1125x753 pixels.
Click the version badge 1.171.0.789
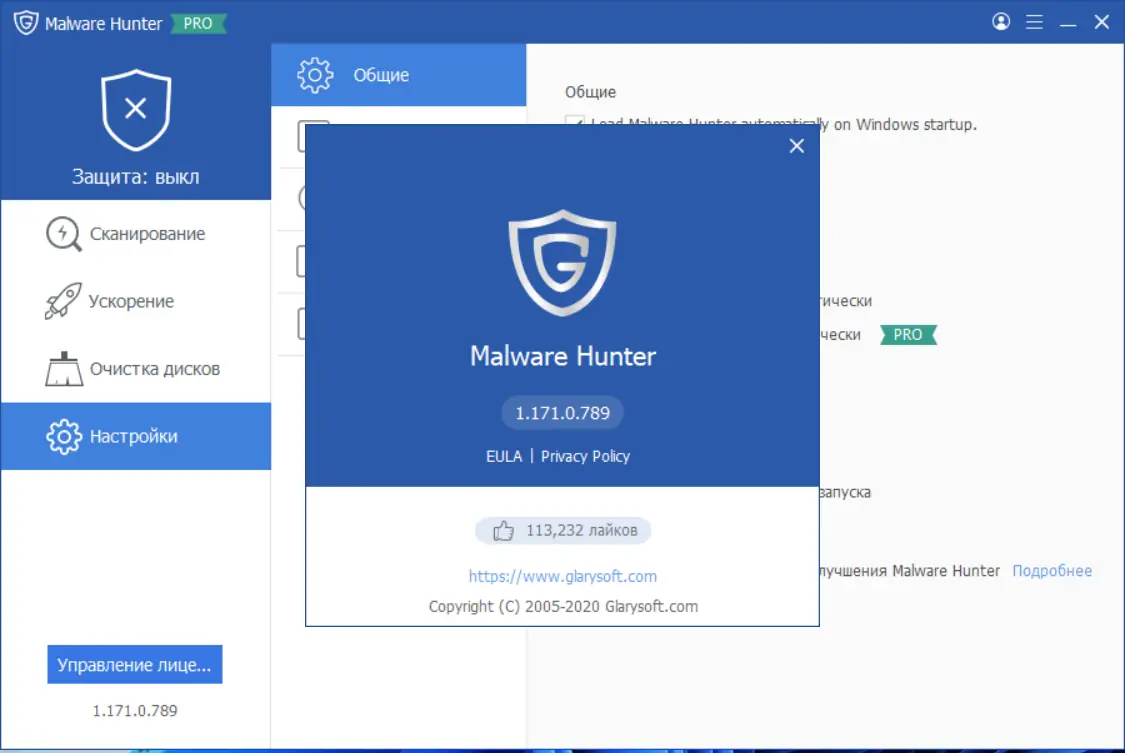point(562,412)
